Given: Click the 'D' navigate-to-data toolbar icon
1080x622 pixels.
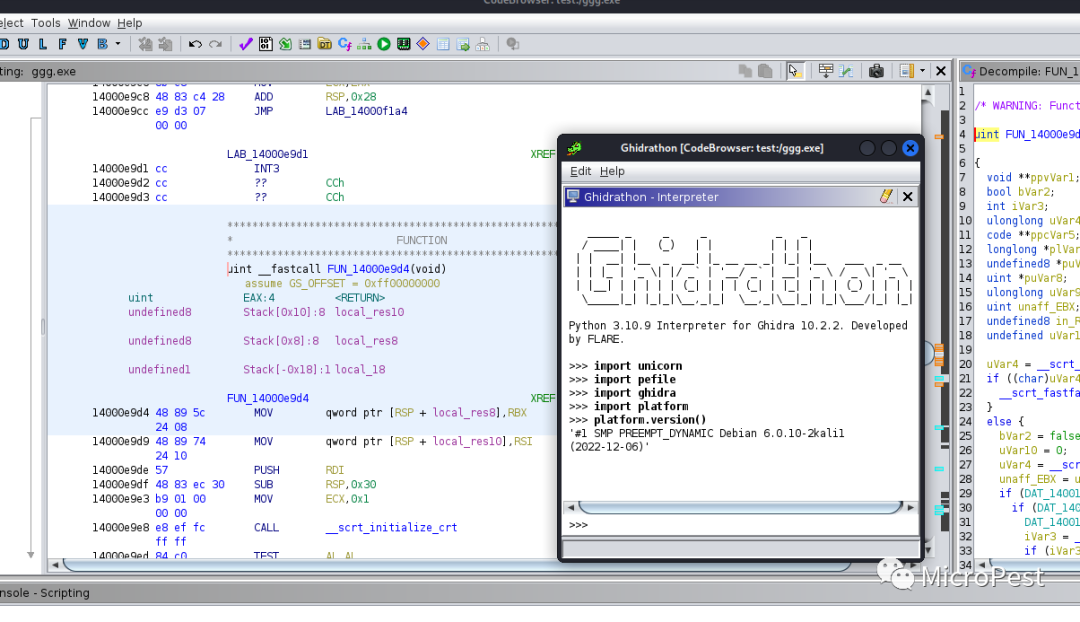Looking at the screenshot, I should coord(4,44).
